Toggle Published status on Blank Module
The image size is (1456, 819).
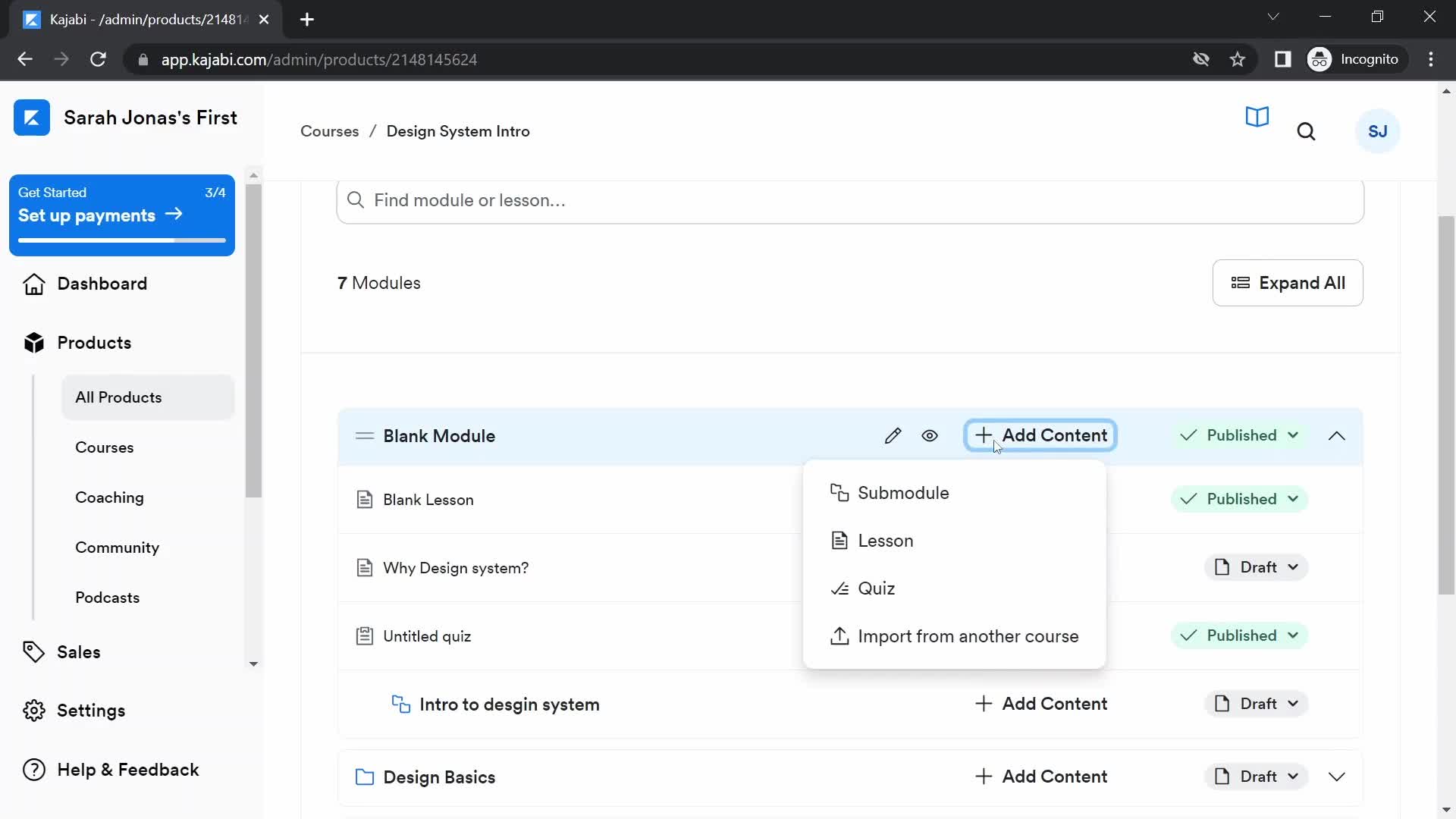(1240, 435)
